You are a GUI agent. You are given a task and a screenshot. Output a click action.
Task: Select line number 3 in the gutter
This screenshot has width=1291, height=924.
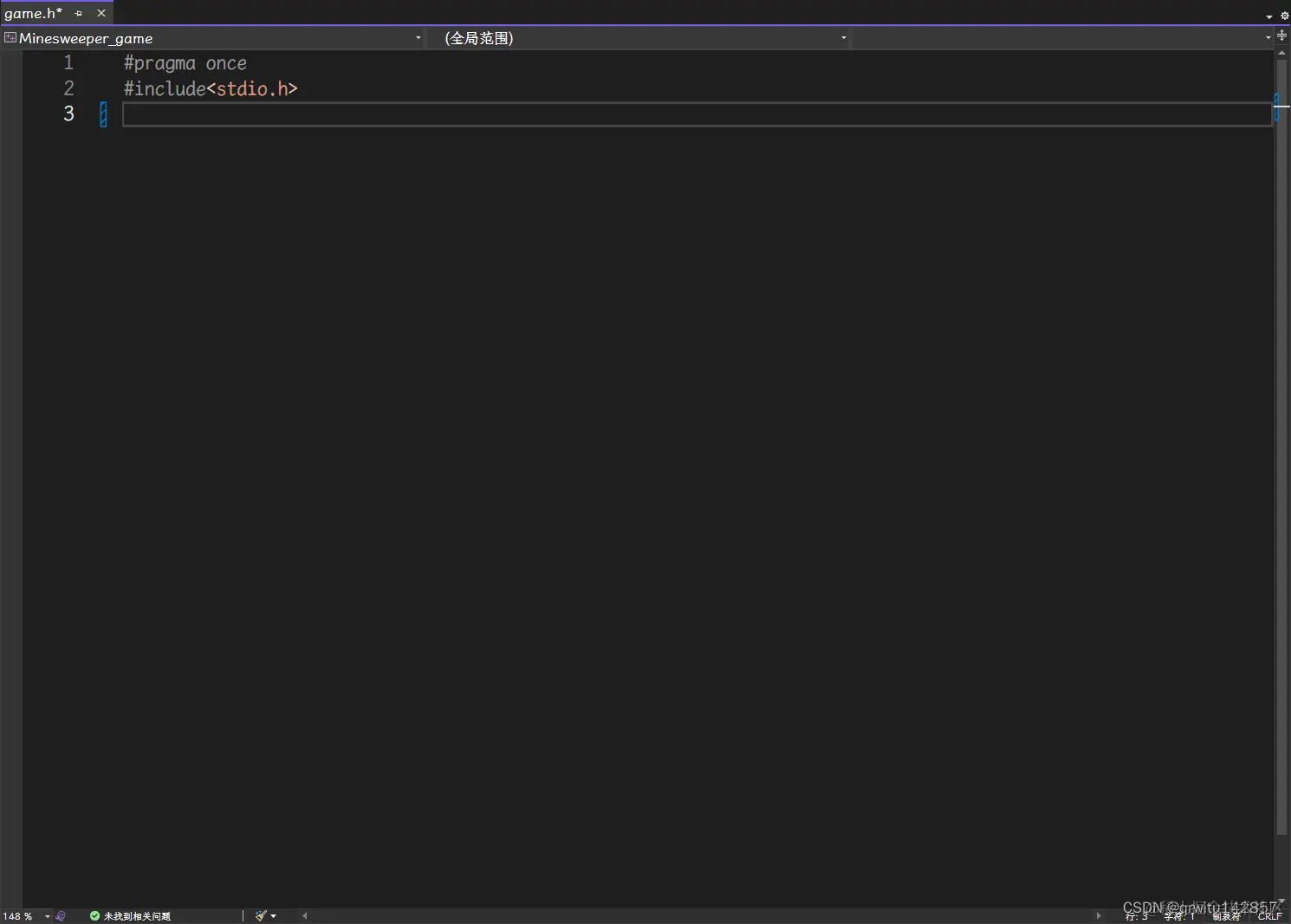click(x=68, y=113)
